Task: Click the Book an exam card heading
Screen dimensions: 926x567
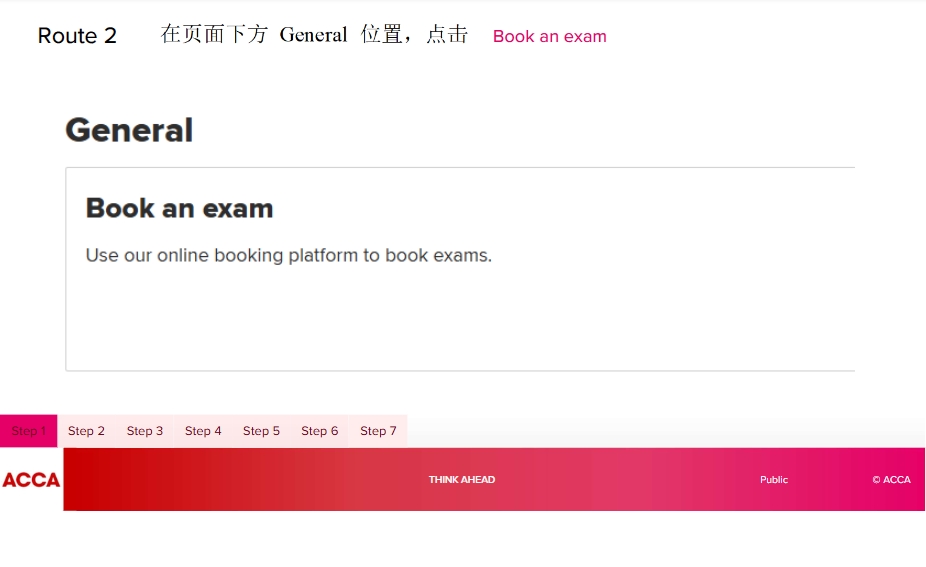Action: click(x=180, y=208)
